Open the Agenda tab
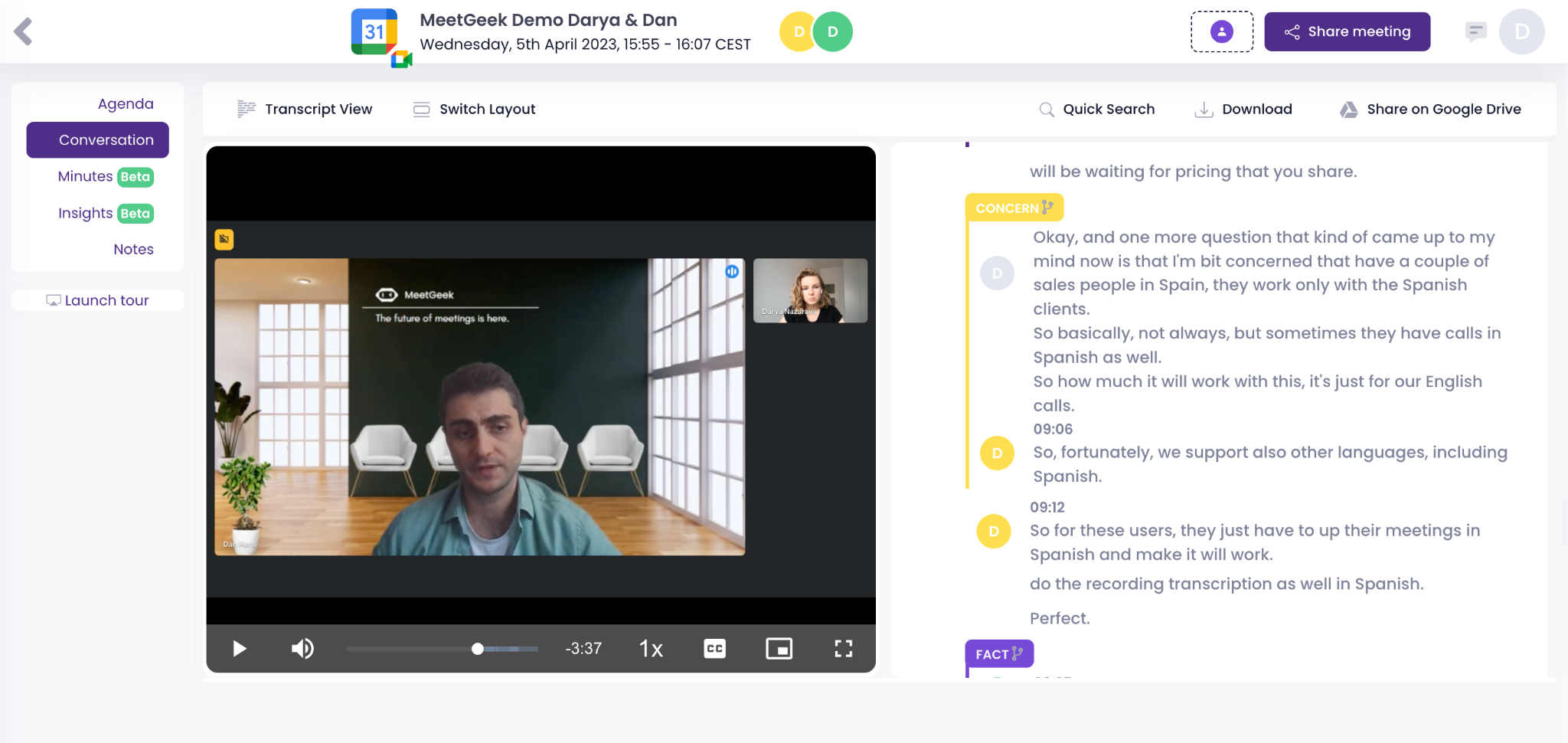This screenshot has height=743, width=1568. 126,103
